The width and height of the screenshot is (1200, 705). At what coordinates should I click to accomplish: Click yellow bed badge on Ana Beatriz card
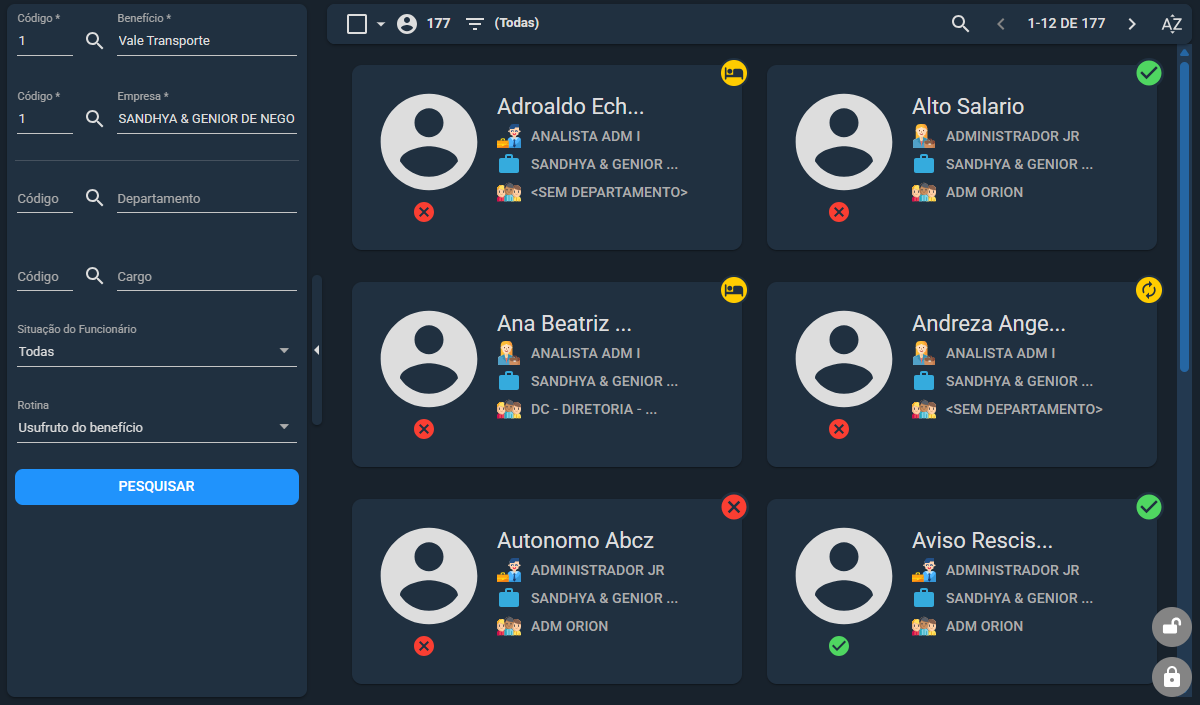tap(734, 290)
